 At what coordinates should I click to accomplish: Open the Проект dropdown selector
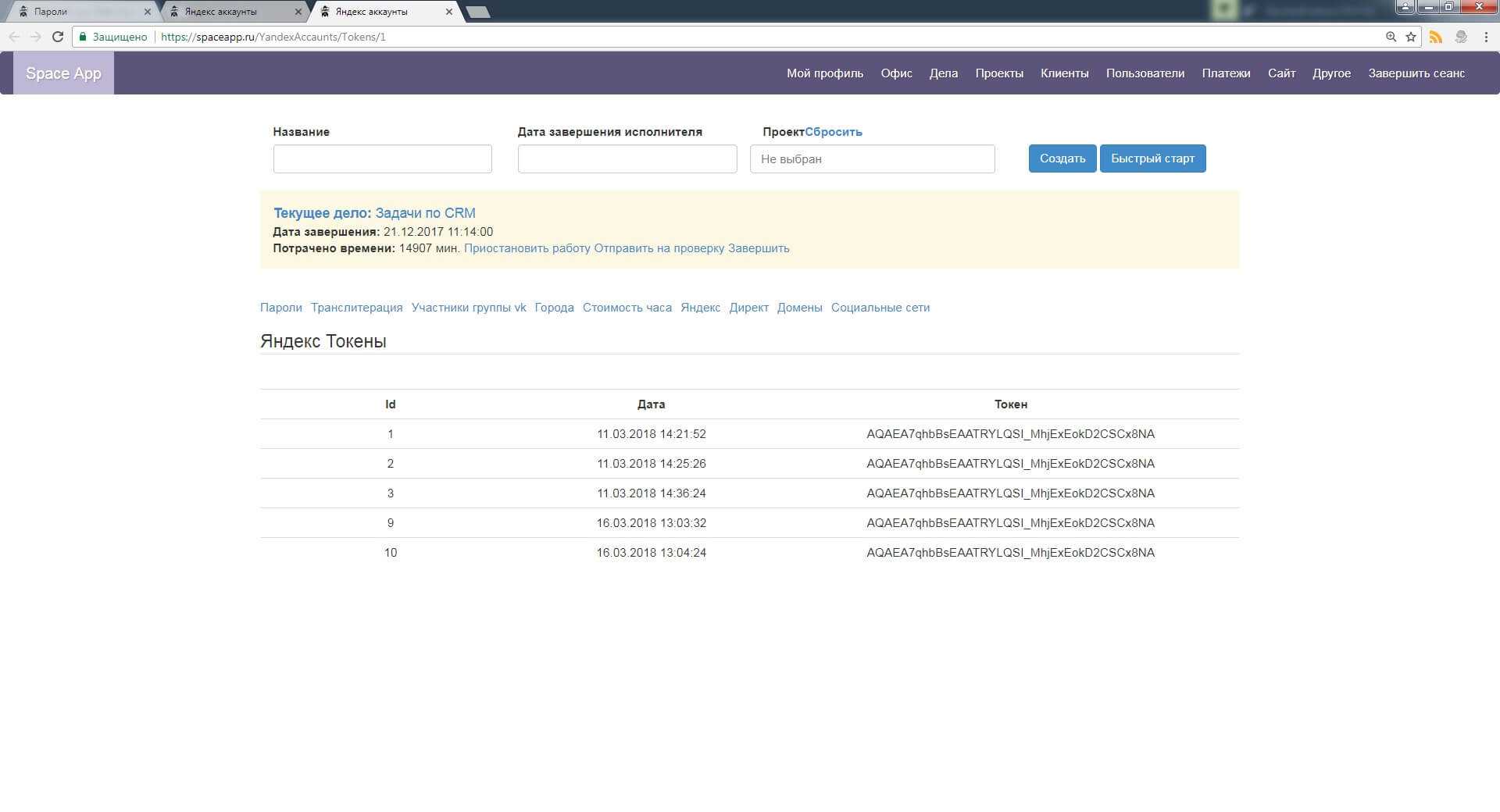(872, 159)
